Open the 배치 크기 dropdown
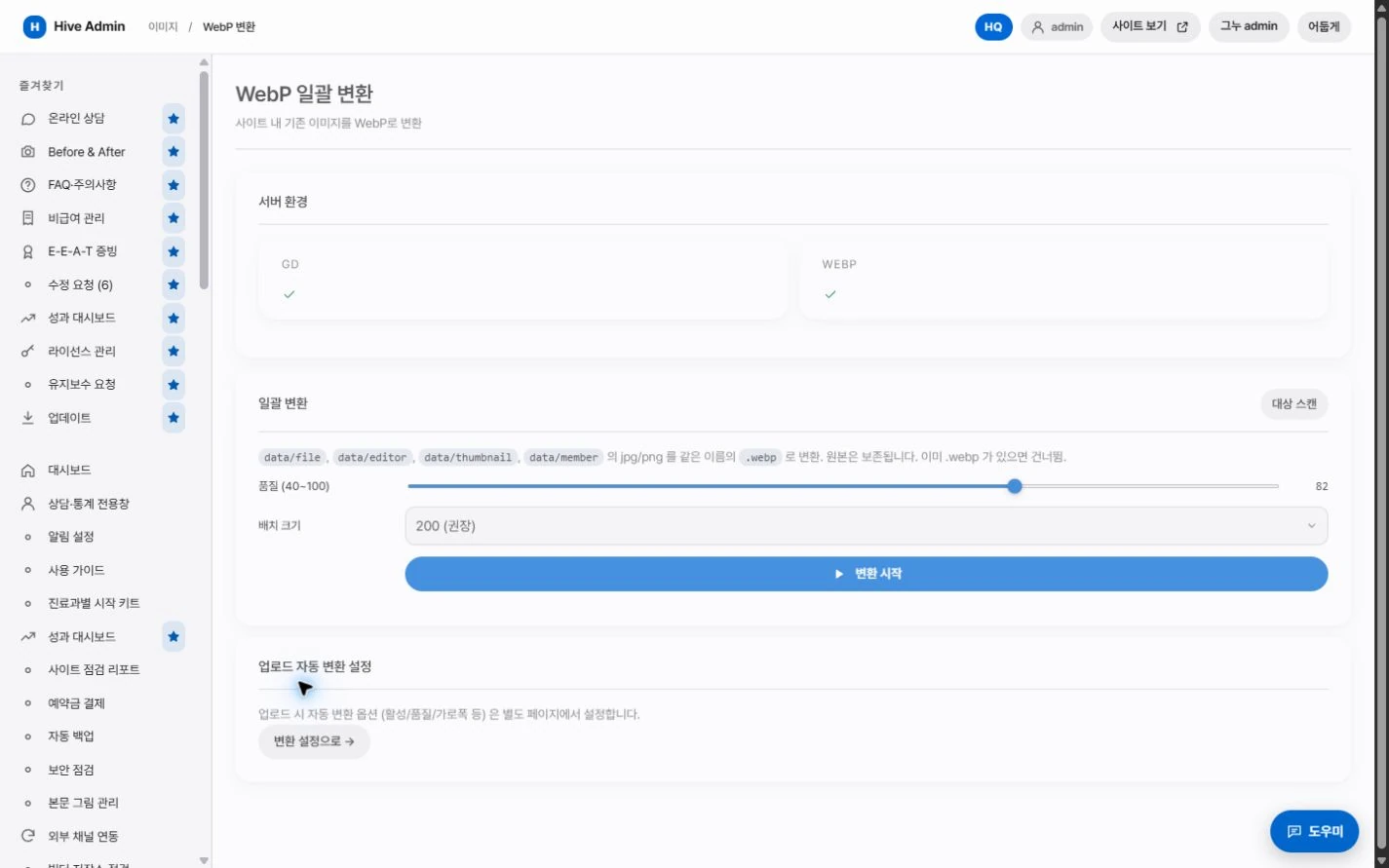 (x=866, y=526)
